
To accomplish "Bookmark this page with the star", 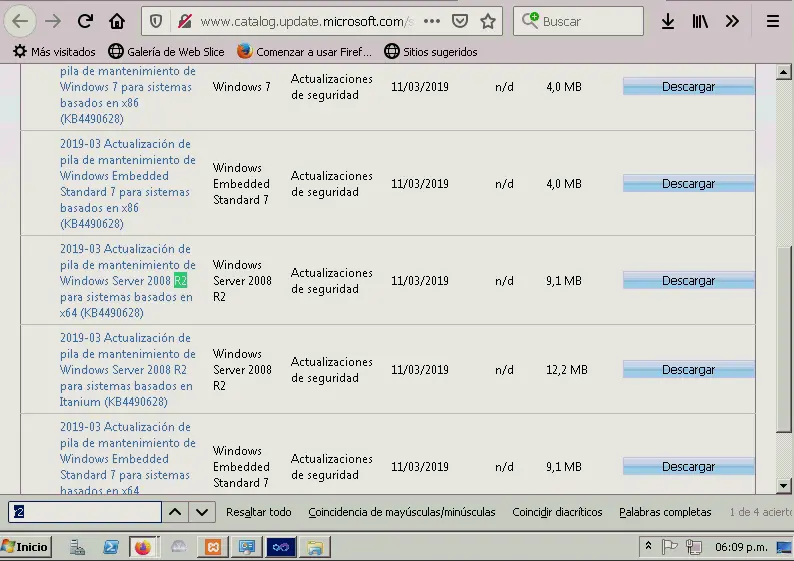I will pos(488,21).
